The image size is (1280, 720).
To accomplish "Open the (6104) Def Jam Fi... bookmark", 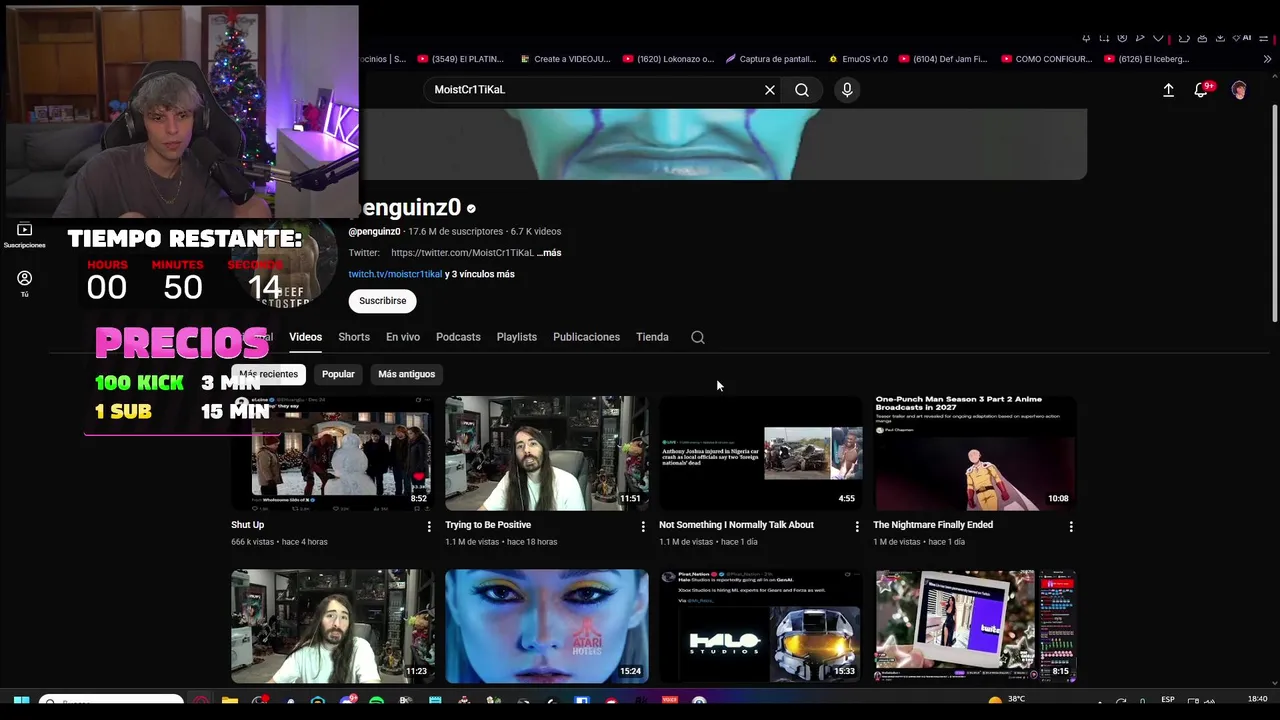I will pos(943,59).
